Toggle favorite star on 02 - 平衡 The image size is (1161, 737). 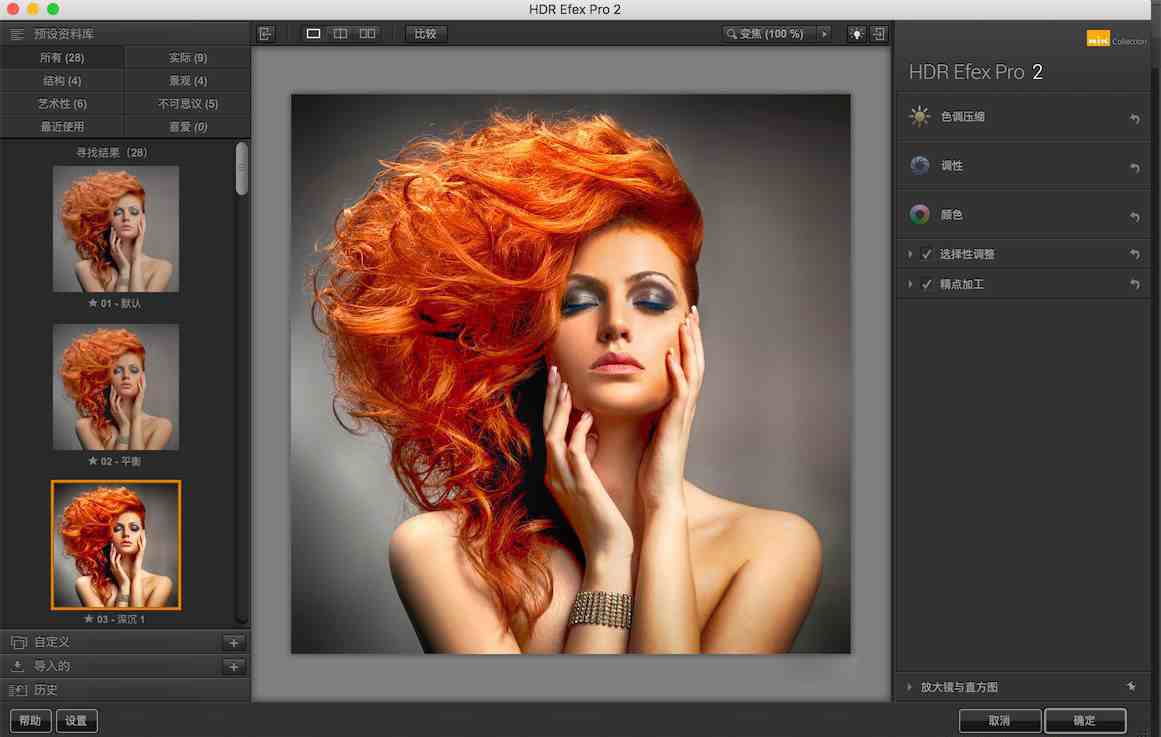[93, 461]
